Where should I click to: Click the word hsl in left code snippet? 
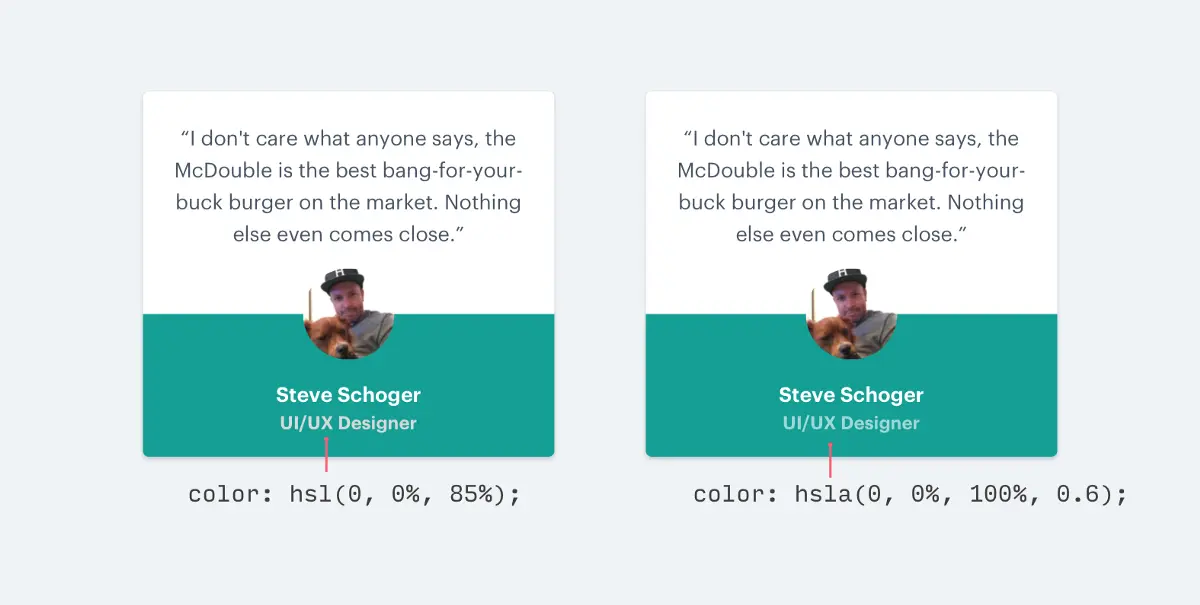[311, 495]
